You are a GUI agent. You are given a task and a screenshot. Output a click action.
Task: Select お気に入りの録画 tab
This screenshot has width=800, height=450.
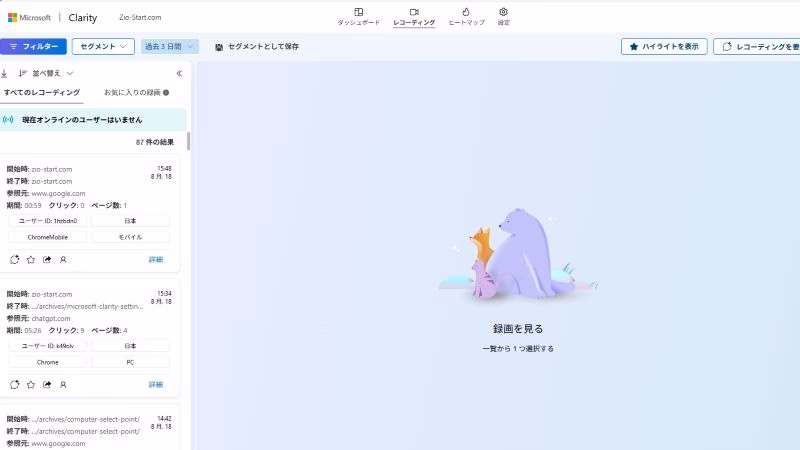pyautogui.click(x=132, y=93)
